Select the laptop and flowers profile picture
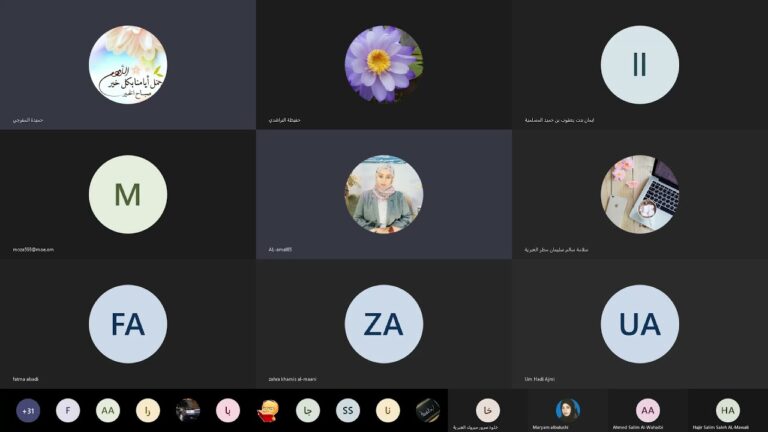The height and width of the screenshot is (432, 768). [640, 194]
